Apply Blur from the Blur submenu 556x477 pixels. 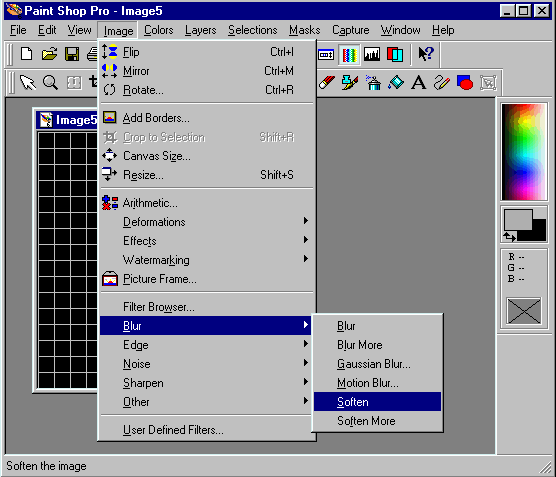378,326
